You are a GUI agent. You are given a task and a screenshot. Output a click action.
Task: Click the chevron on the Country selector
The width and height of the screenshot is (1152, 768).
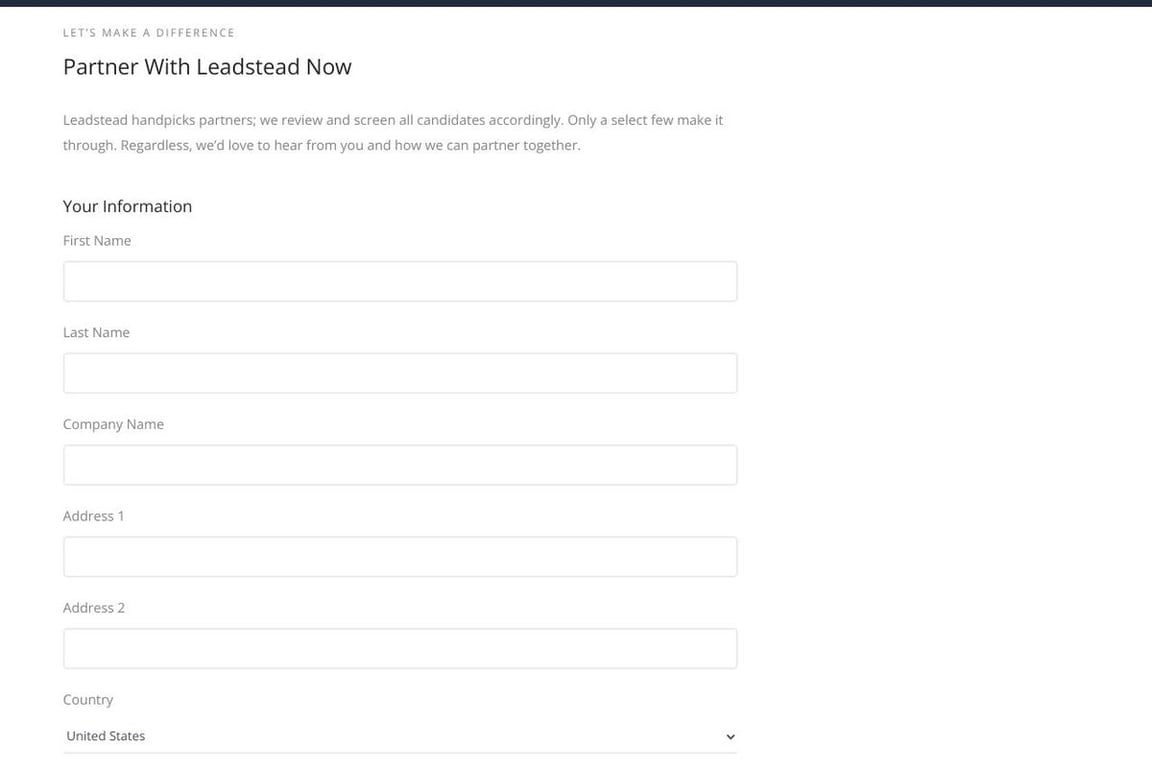point(730,735)
